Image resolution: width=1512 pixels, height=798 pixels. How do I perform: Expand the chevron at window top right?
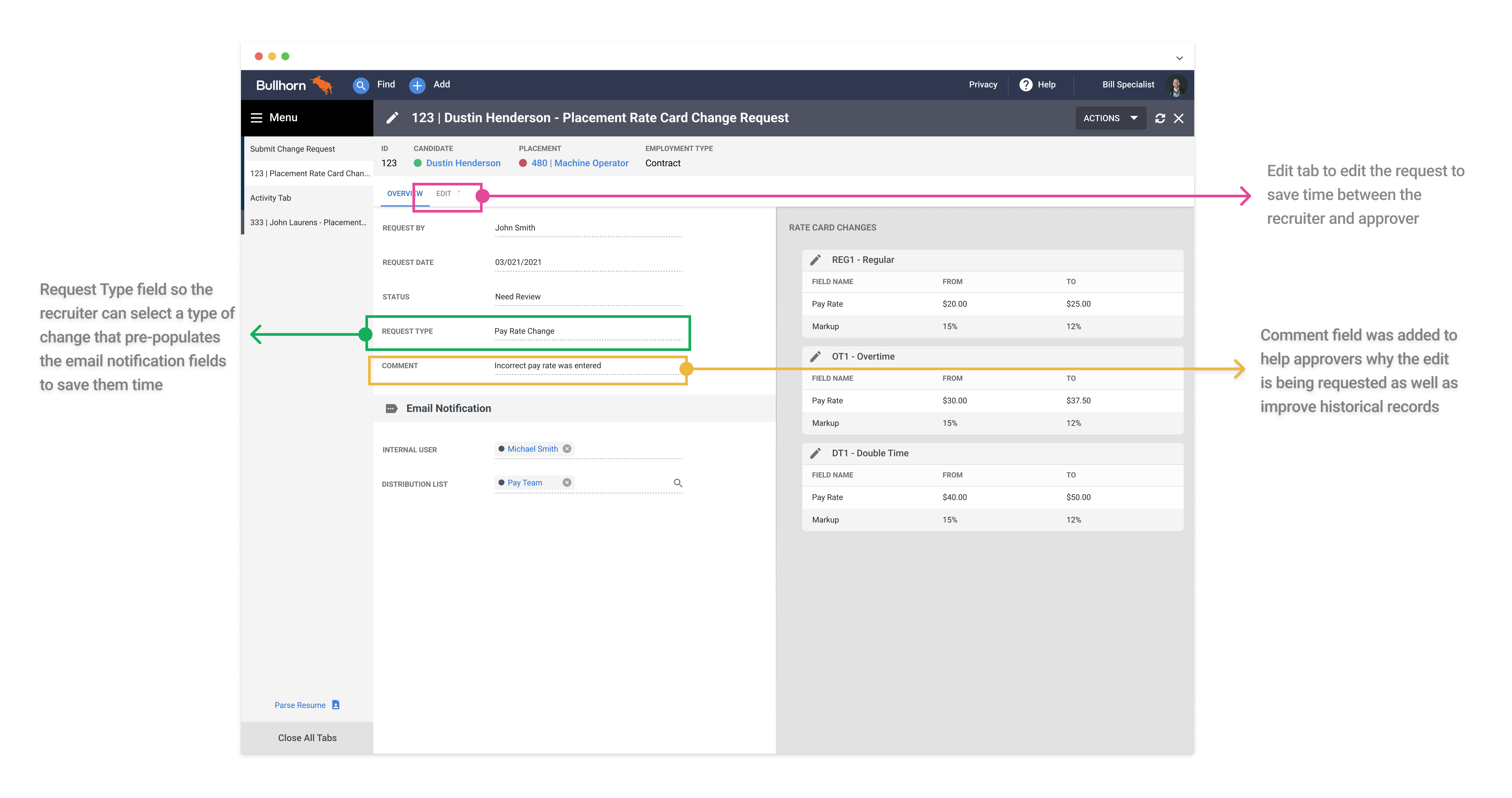click(1179, 58)
